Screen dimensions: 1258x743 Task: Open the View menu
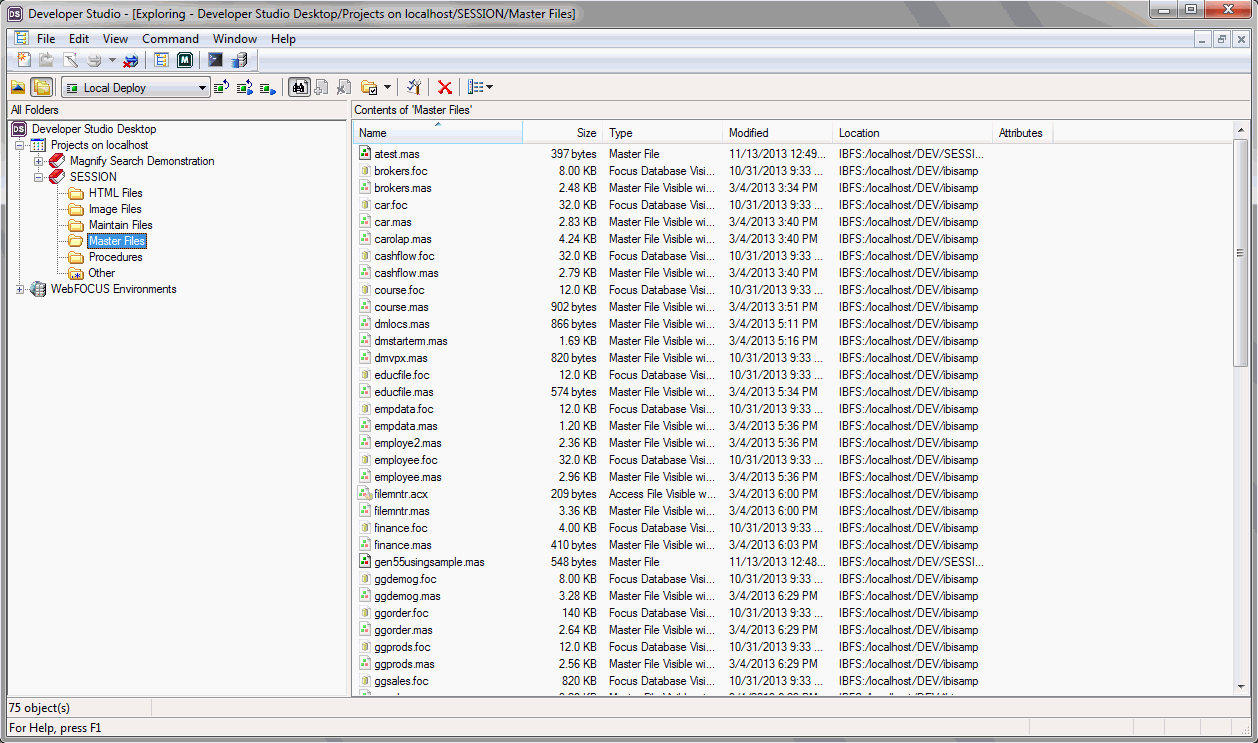115,39
